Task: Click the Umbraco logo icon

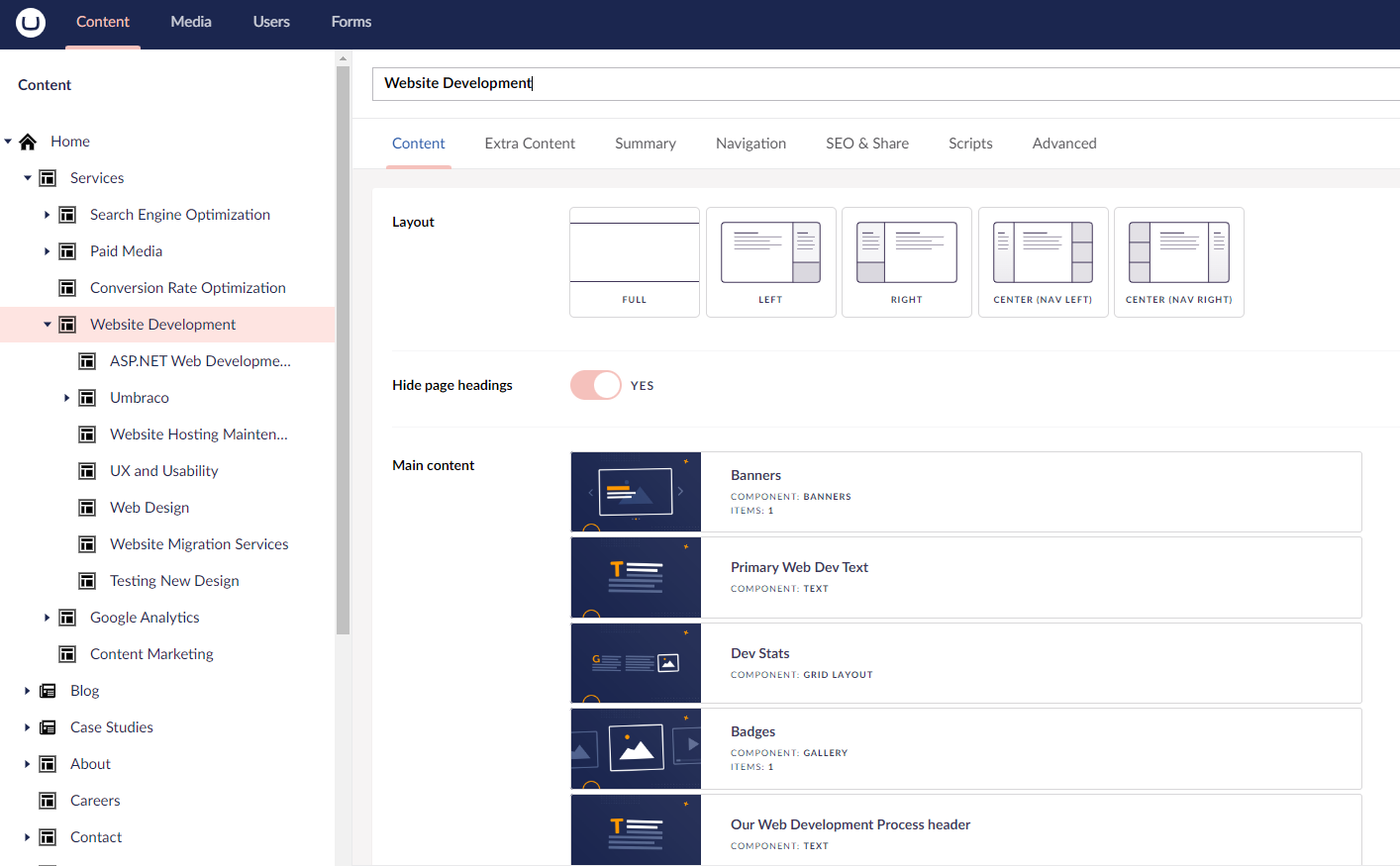Action: coord(31,22)
